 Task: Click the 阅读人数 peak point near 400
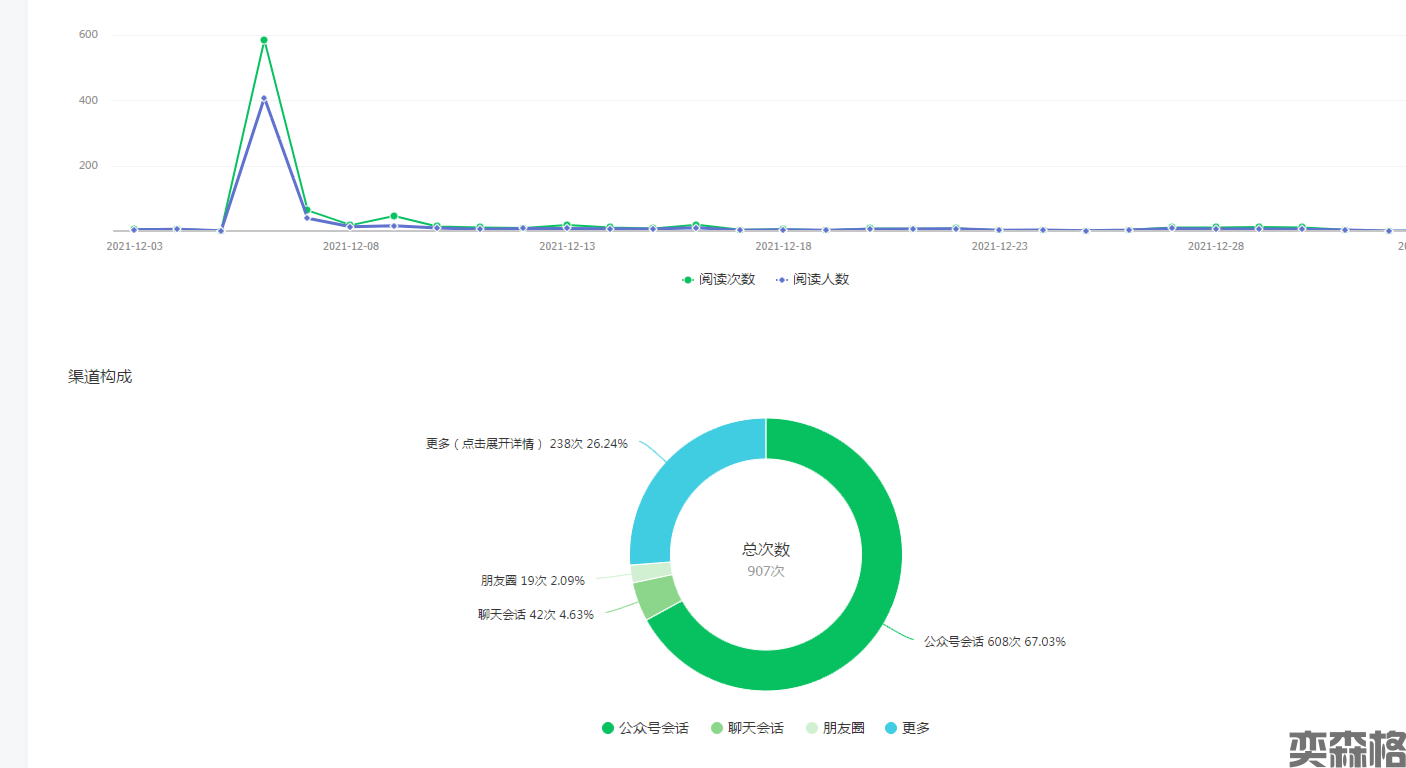coord(264,98)
